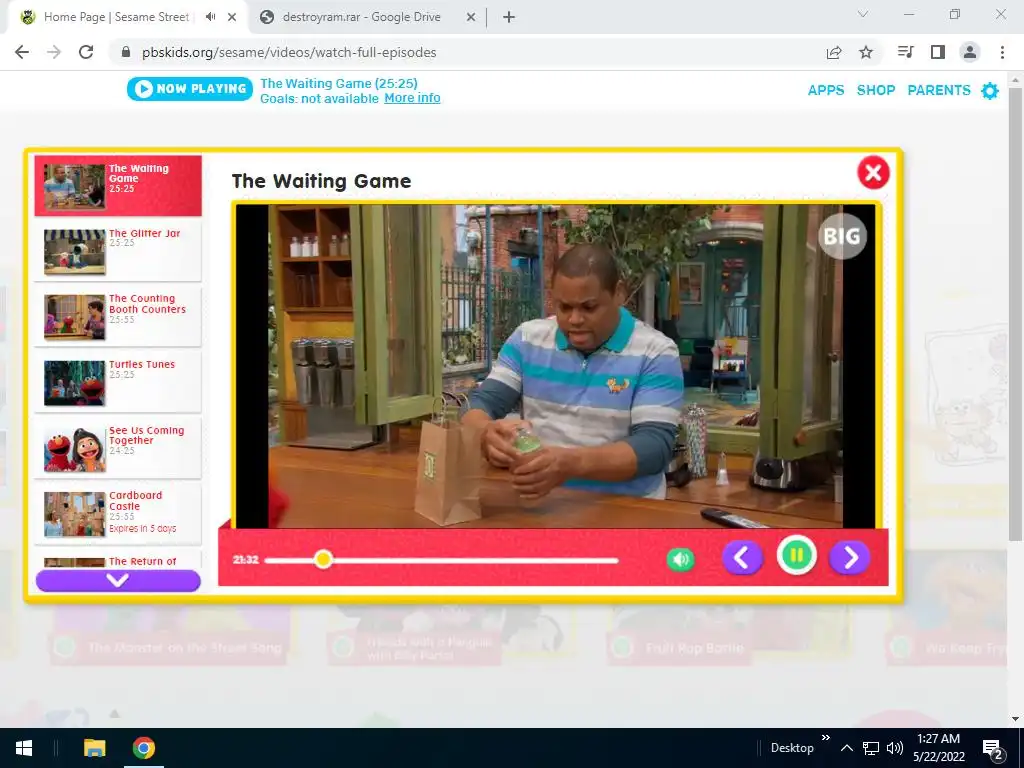Click the address bar URL
Screen dimensions: 1024x768
click(289, 52)
